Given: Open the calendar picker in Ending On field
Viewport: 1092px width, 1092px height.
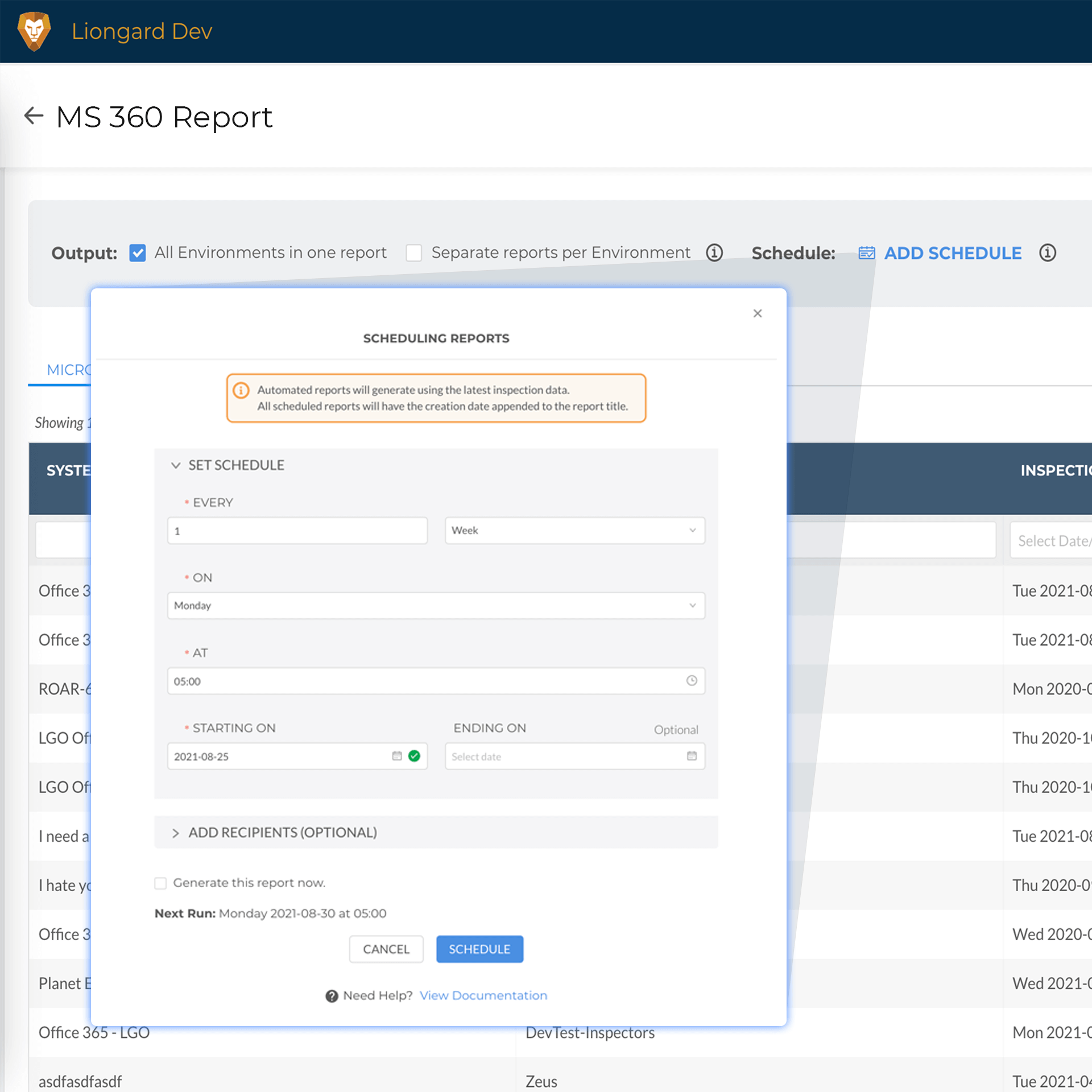Looking at the screenshot, I should 691,756.
